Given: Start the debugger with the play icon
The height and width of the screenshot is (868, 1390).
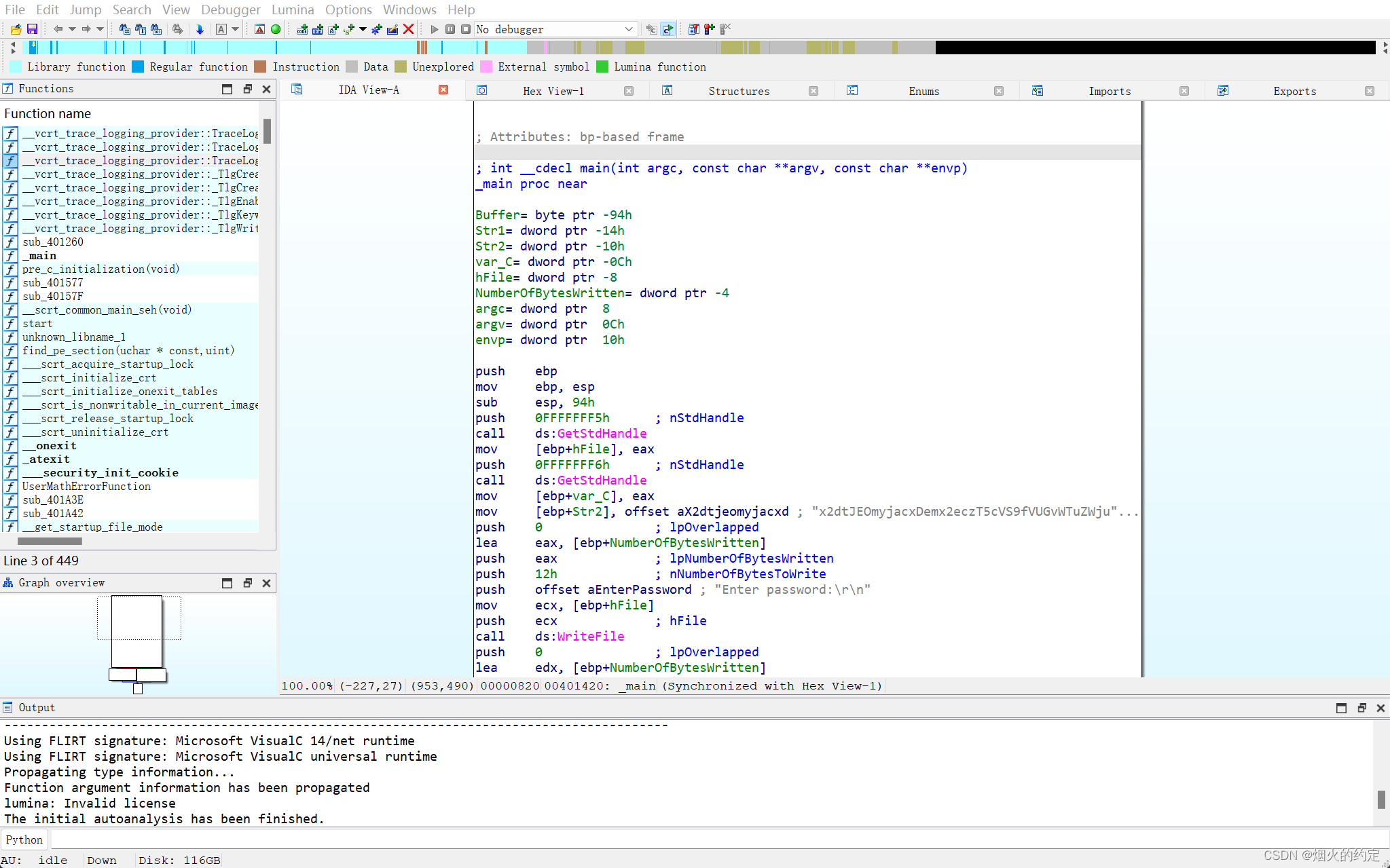Looking at the screenshot, I should point(435,29).
